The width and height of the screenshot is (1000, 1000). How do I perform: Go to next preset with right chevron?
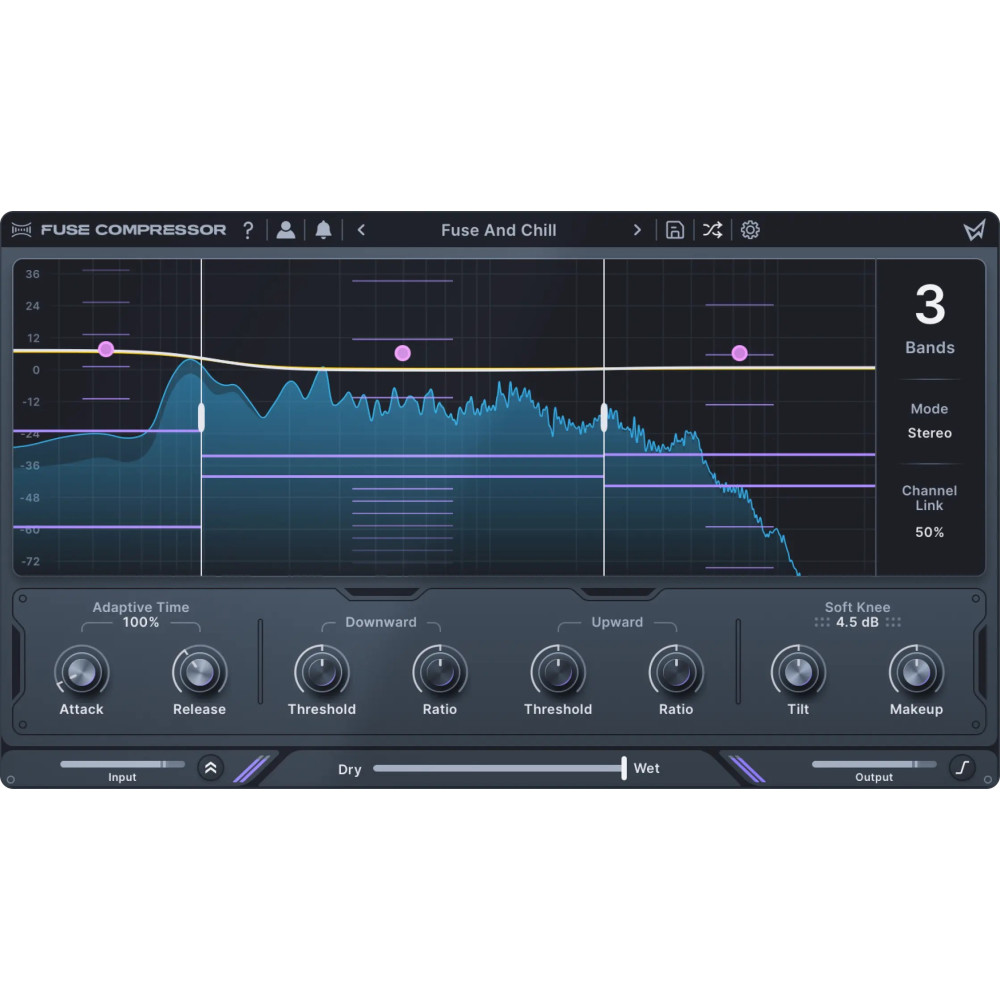[636, 230]
